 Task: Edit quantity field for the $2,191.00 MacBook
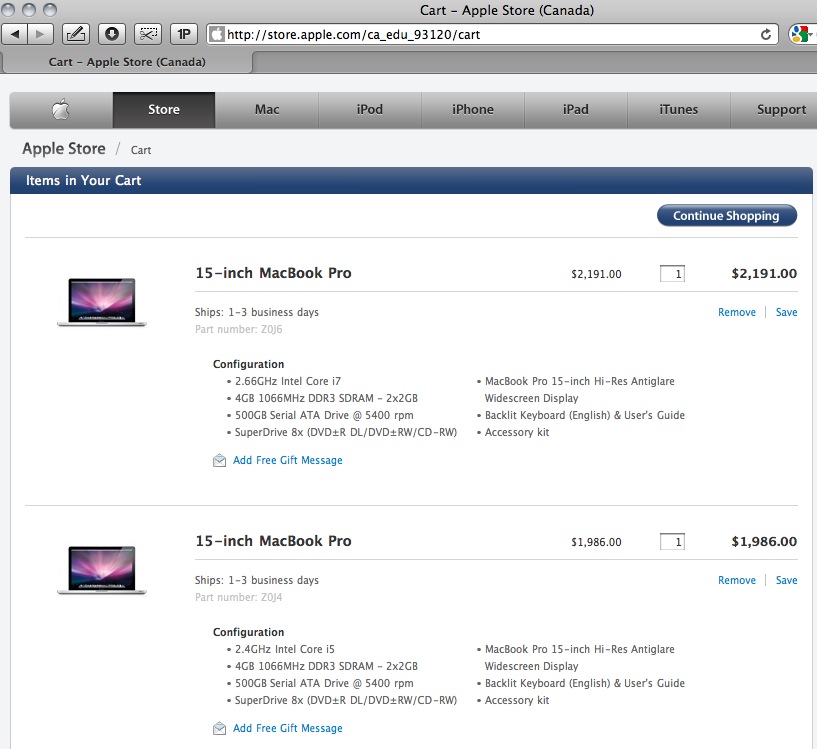pyautogui.click(x=672, y=274)
